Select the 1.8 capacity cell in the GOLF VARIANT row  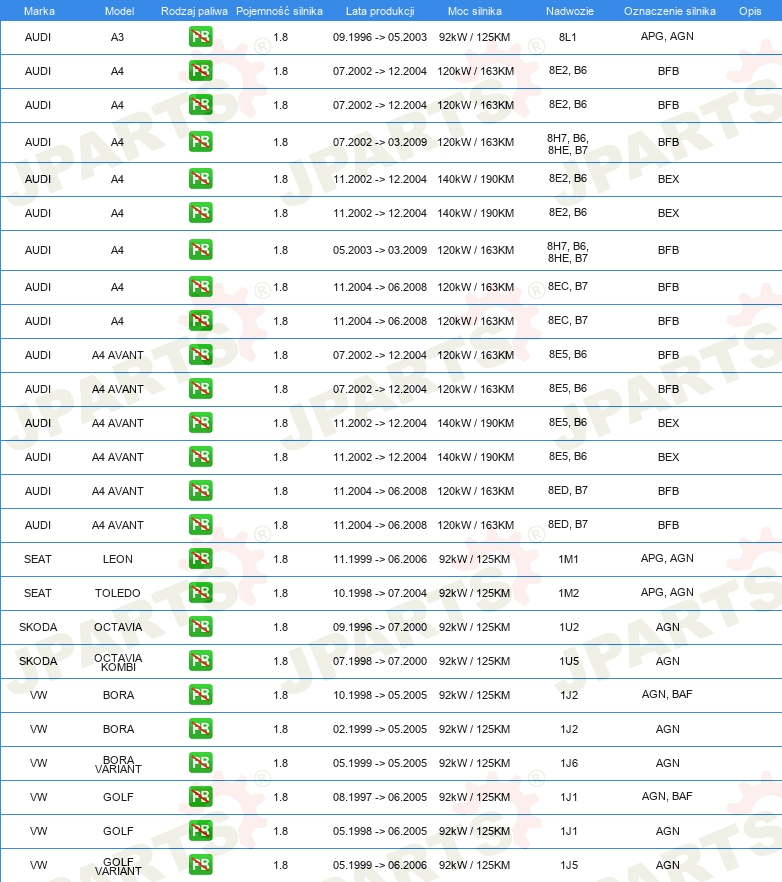click(281, 865)
